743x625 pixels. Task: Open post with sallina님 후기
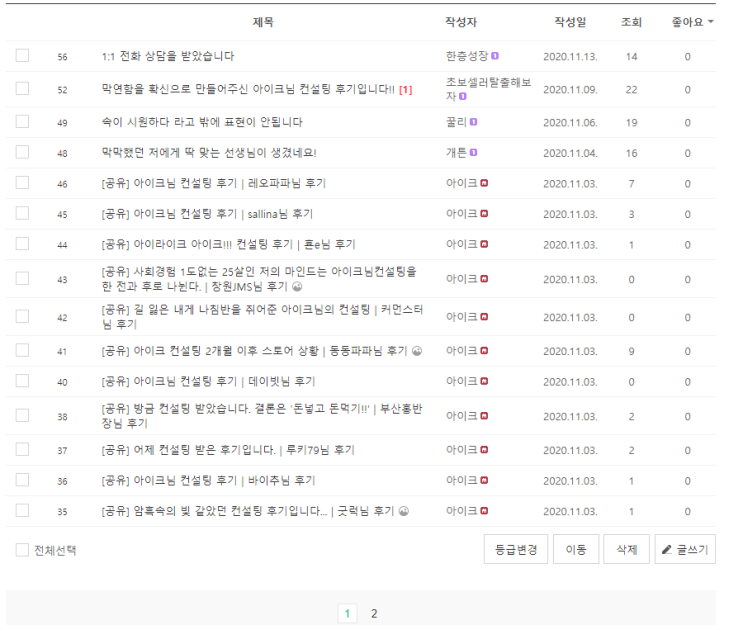(x=207, y=214)
